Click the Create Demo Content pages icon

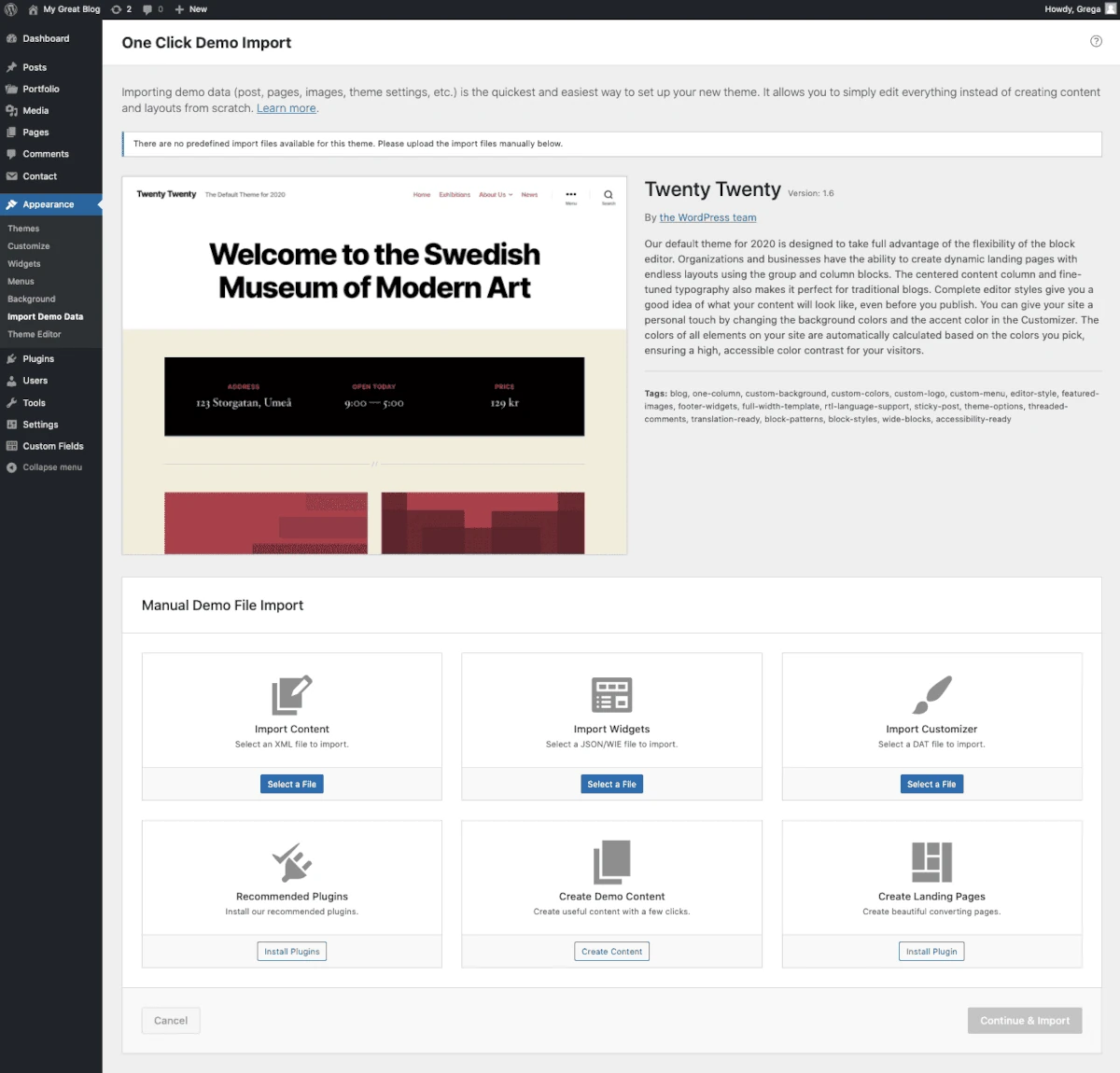[612, 862]
